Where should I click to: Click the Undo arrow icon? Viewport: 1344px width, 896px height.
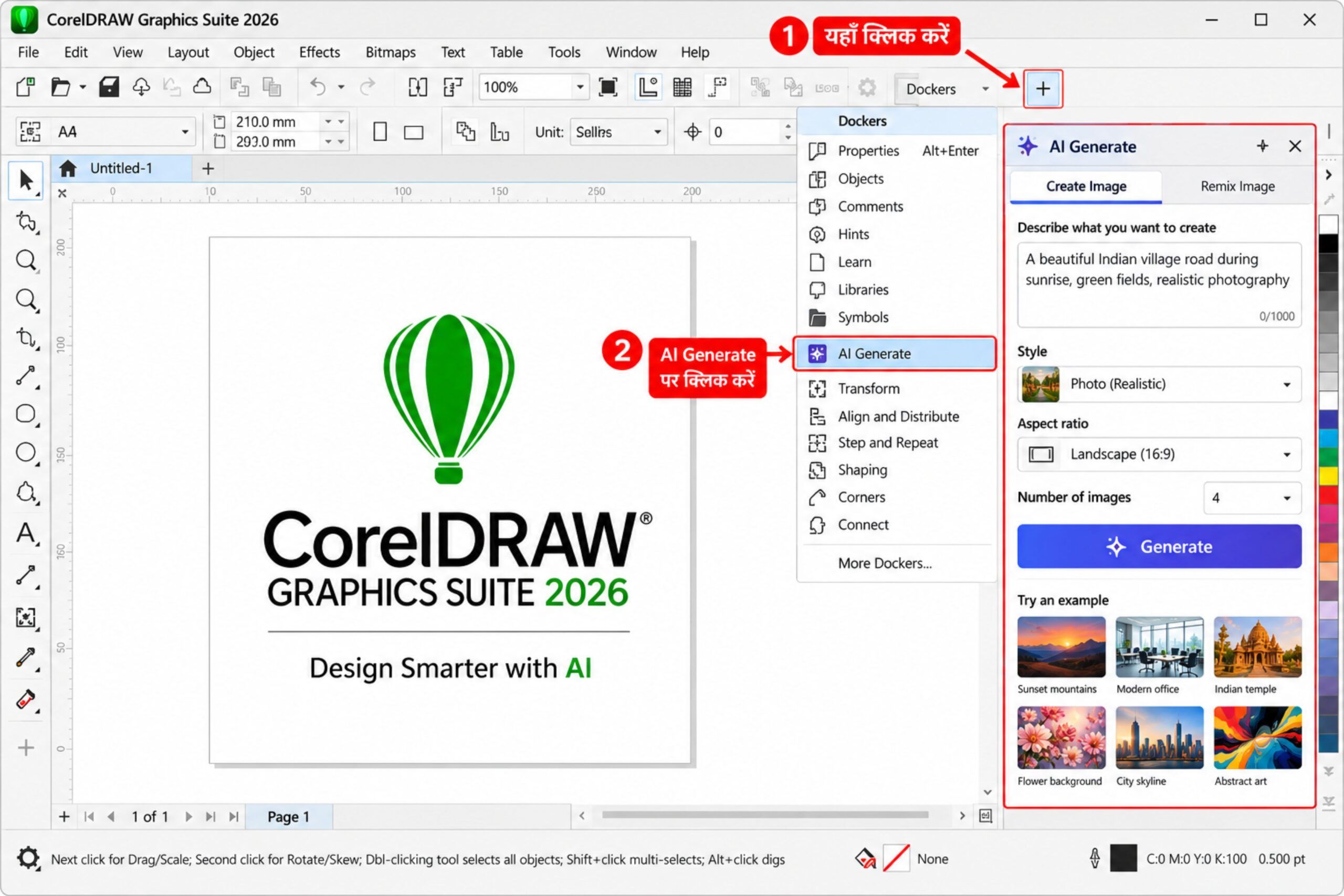pyautogui.click(x=318, y=88)
